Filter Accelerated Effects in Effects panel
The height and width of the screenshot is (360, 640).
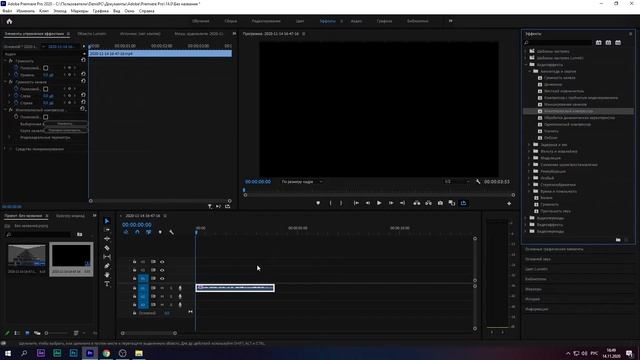click(598, 42)
